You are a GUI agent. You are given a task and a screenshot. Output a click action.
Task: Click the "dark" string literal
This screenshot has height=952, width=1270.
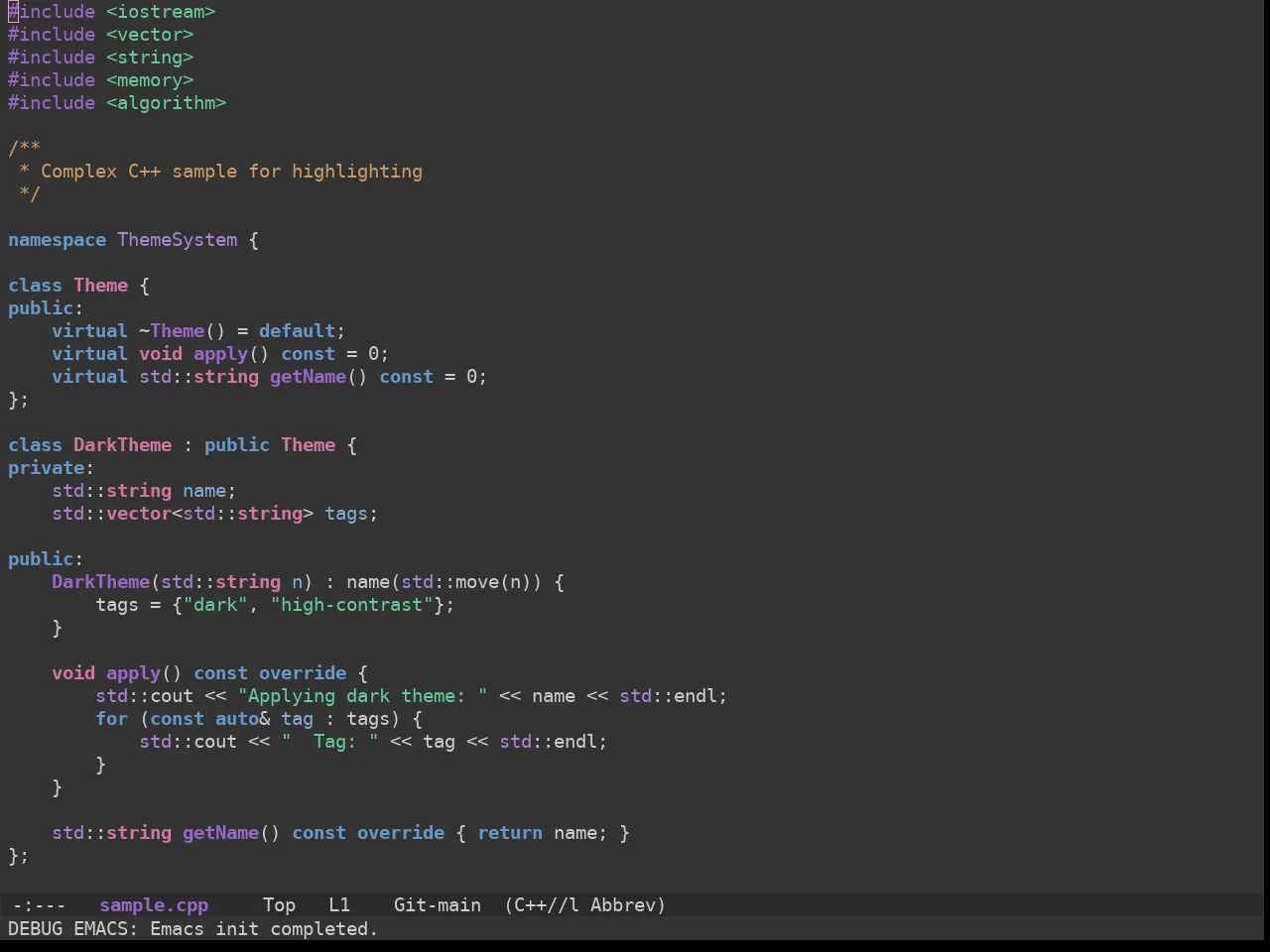(215, 605)
